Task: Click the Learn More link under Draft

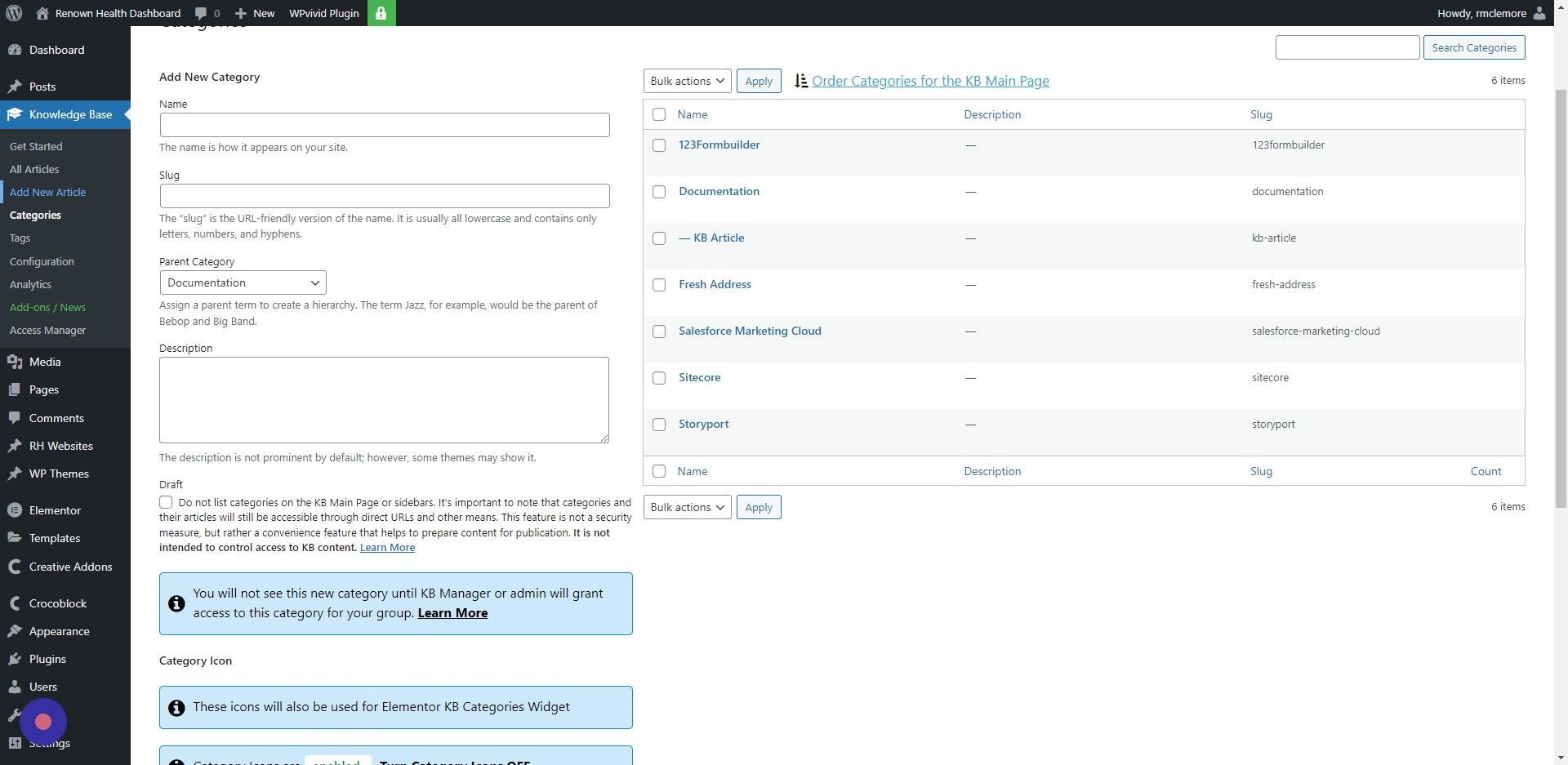Action: click(387, 548)
